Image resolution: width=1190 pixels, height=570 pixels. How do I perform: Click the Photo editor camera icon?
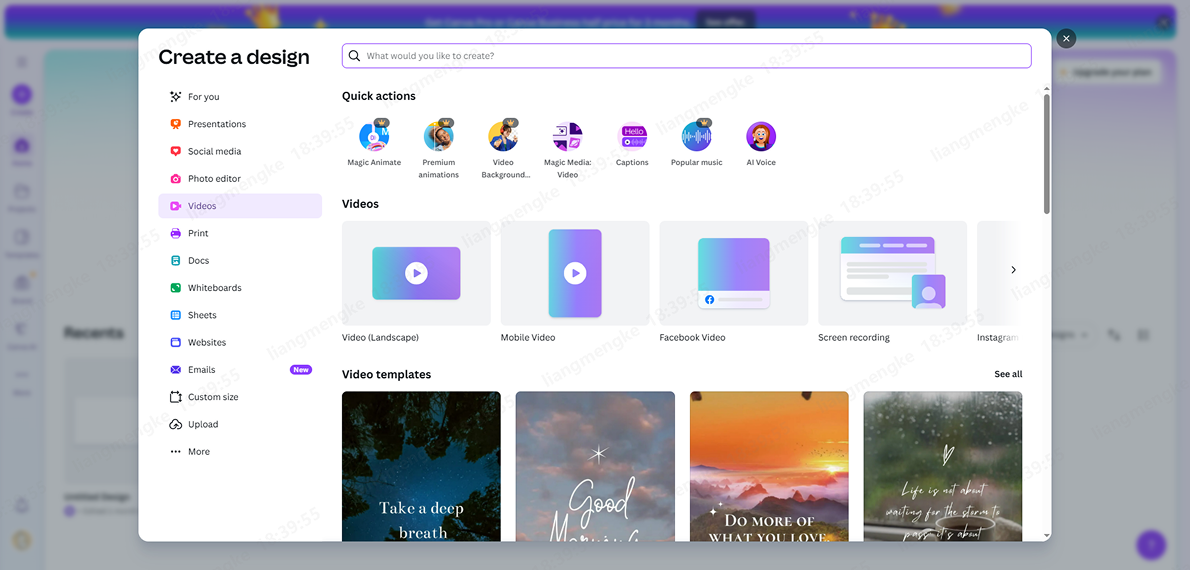click(175, 178)
